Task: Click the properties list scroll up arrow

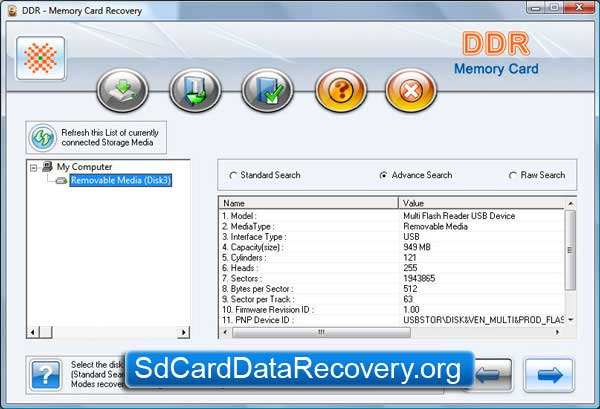Action: point(570,204)
